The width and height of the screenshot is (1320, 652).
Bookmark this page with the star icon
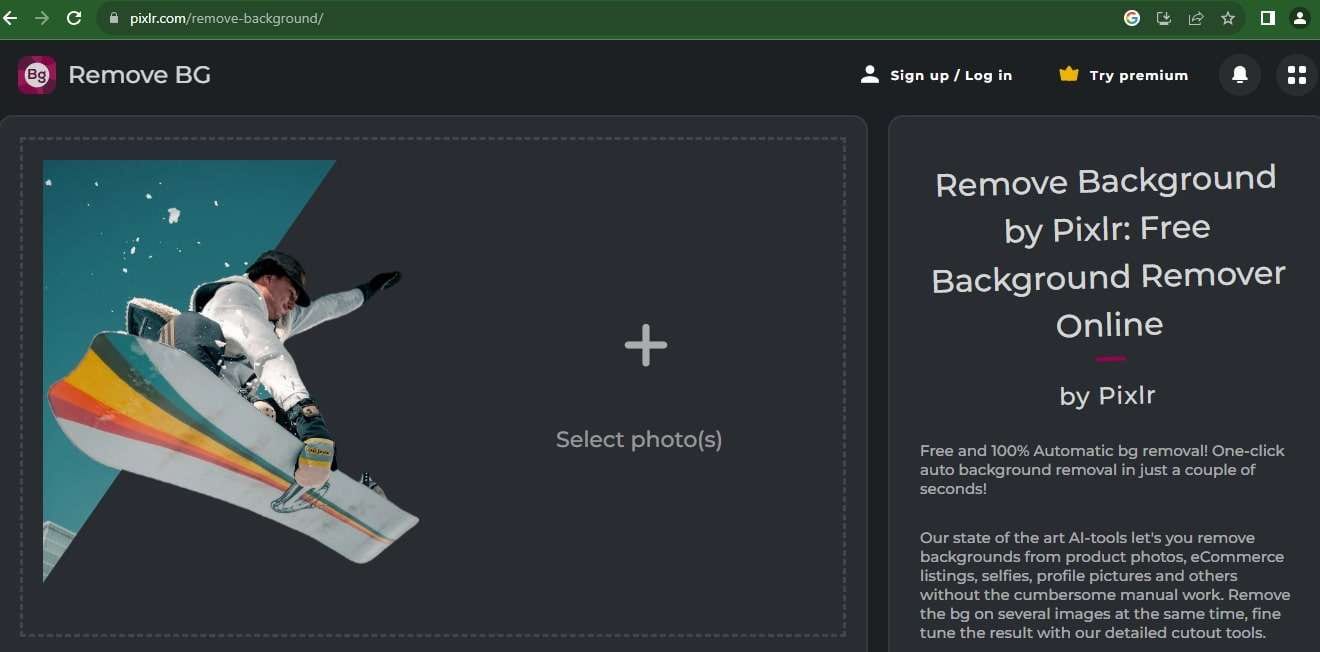pyautogui.click(x=1228, y=18)
